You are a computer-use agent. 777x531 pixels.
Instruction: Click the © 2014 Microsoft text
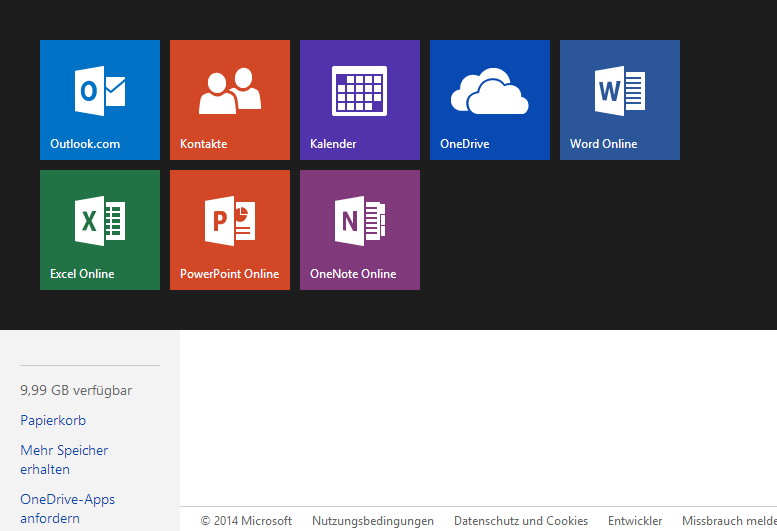(246, 521)
